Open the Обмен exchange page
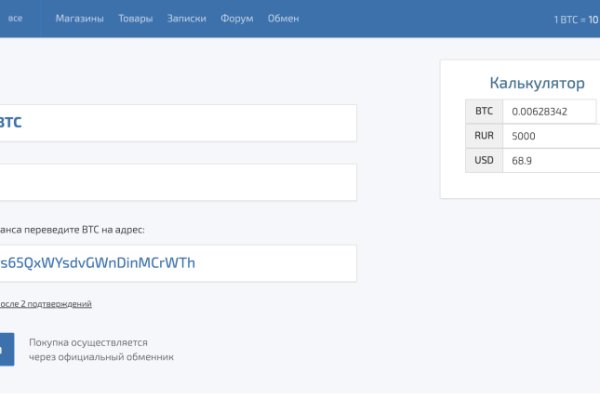This screenshot has width=600, height=400. [x=283, y=19]
